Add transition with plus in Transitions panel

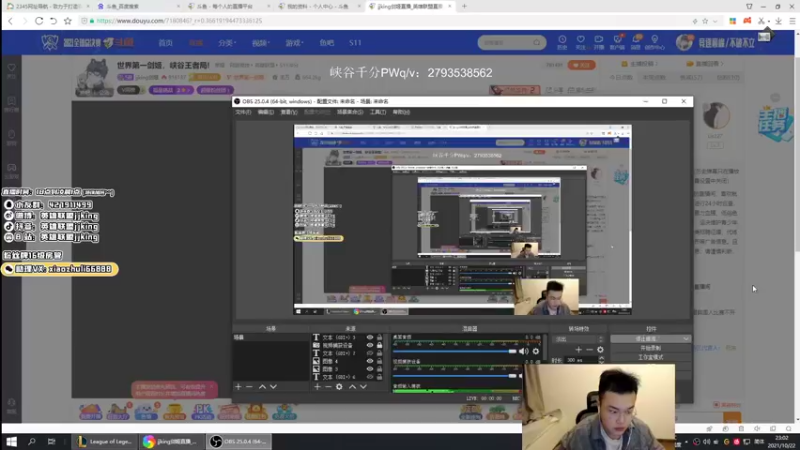click(x=579, y=349)
